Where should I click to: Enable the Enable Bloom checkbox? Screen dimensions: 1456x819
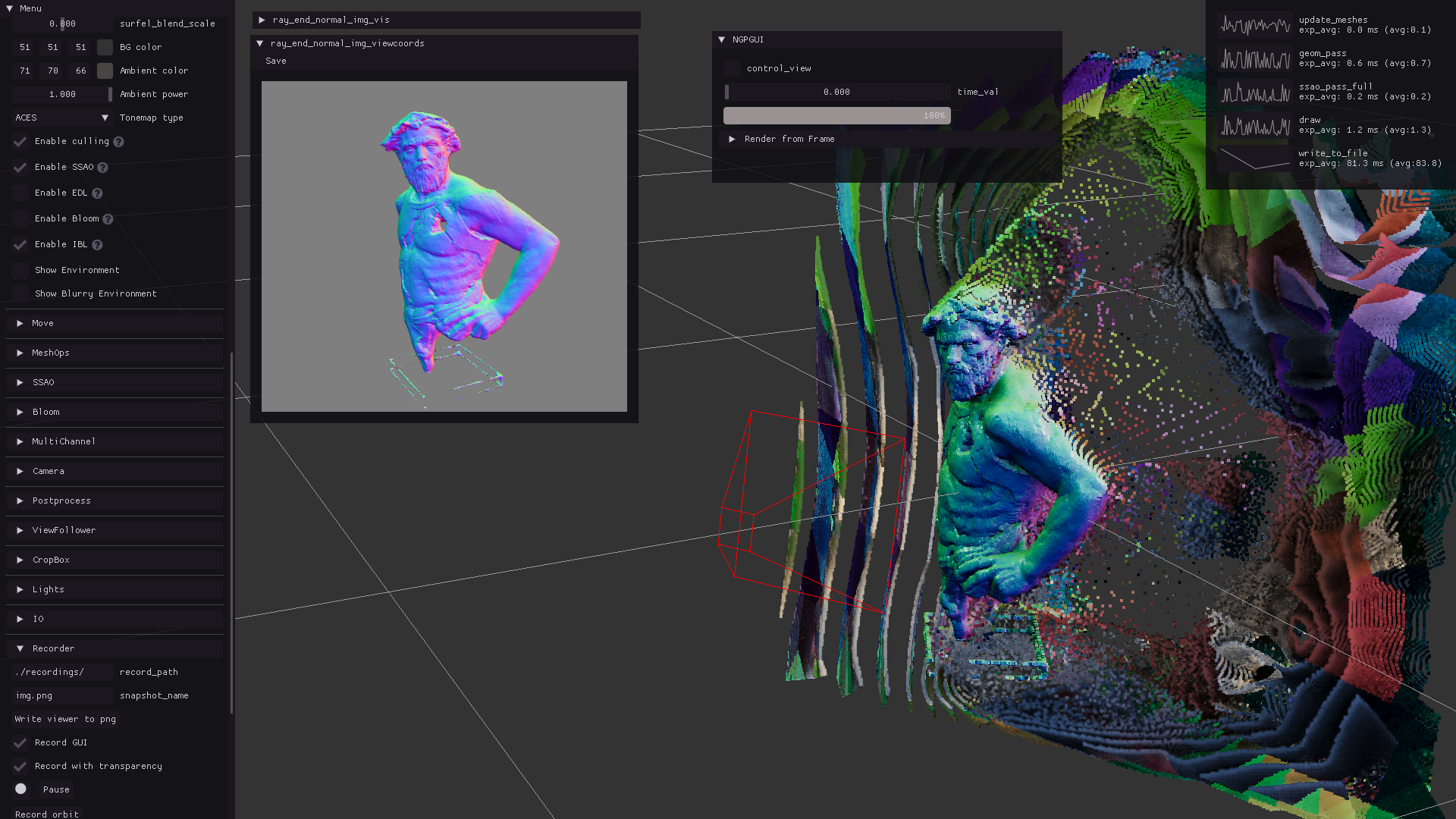(20, 219)
